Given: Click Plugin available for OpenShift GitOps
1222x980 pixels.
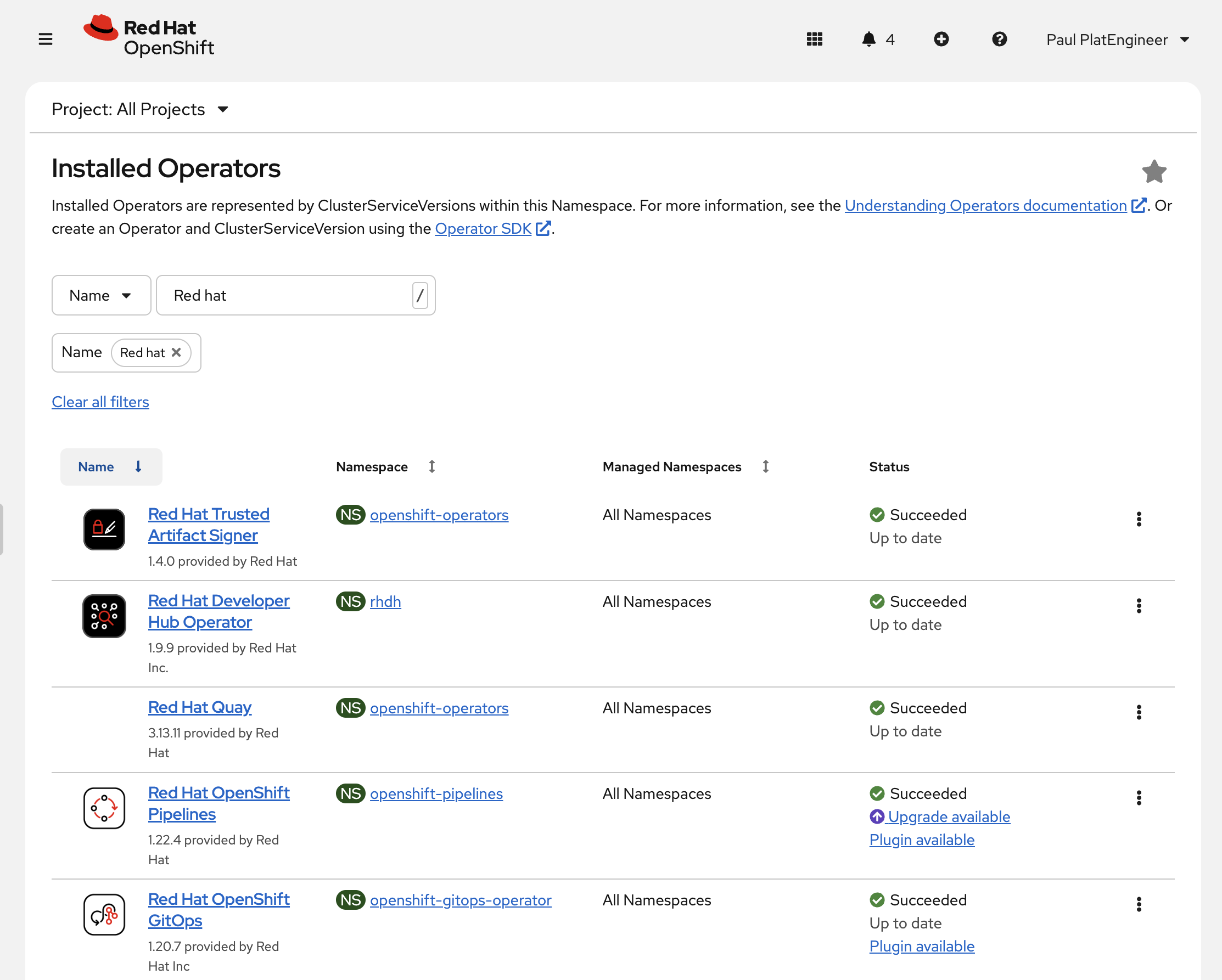Looking at the screenshot, I should (922, 946).
